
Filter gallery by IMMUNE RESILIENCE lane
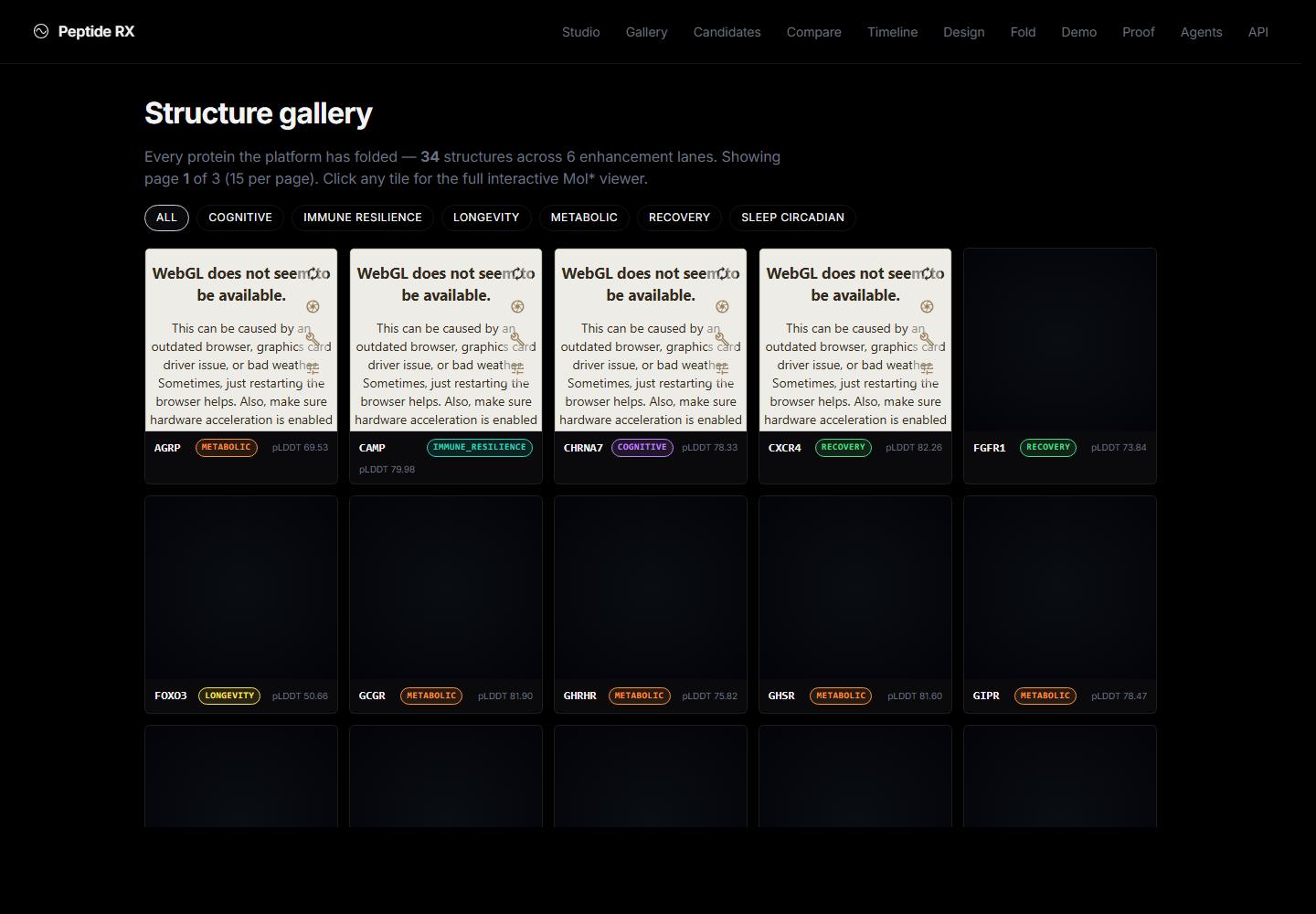[x=363, y=218]
